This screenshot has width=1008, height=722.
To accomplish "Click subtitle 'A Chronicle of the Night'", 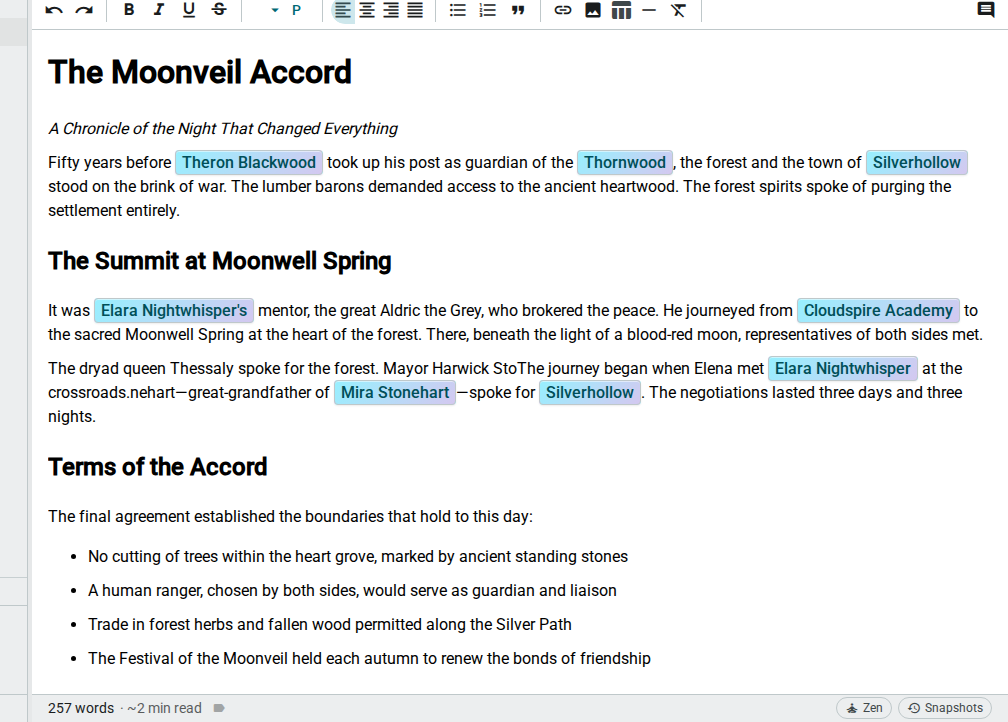I will pos(223,129).
